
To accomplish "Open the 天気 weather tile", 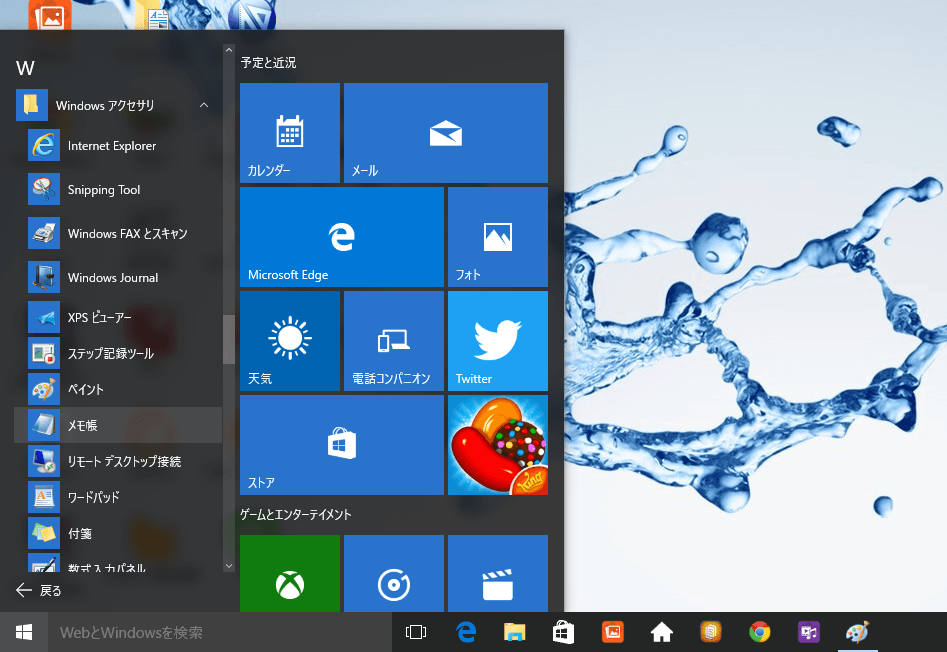I will [x=290, y=341].
